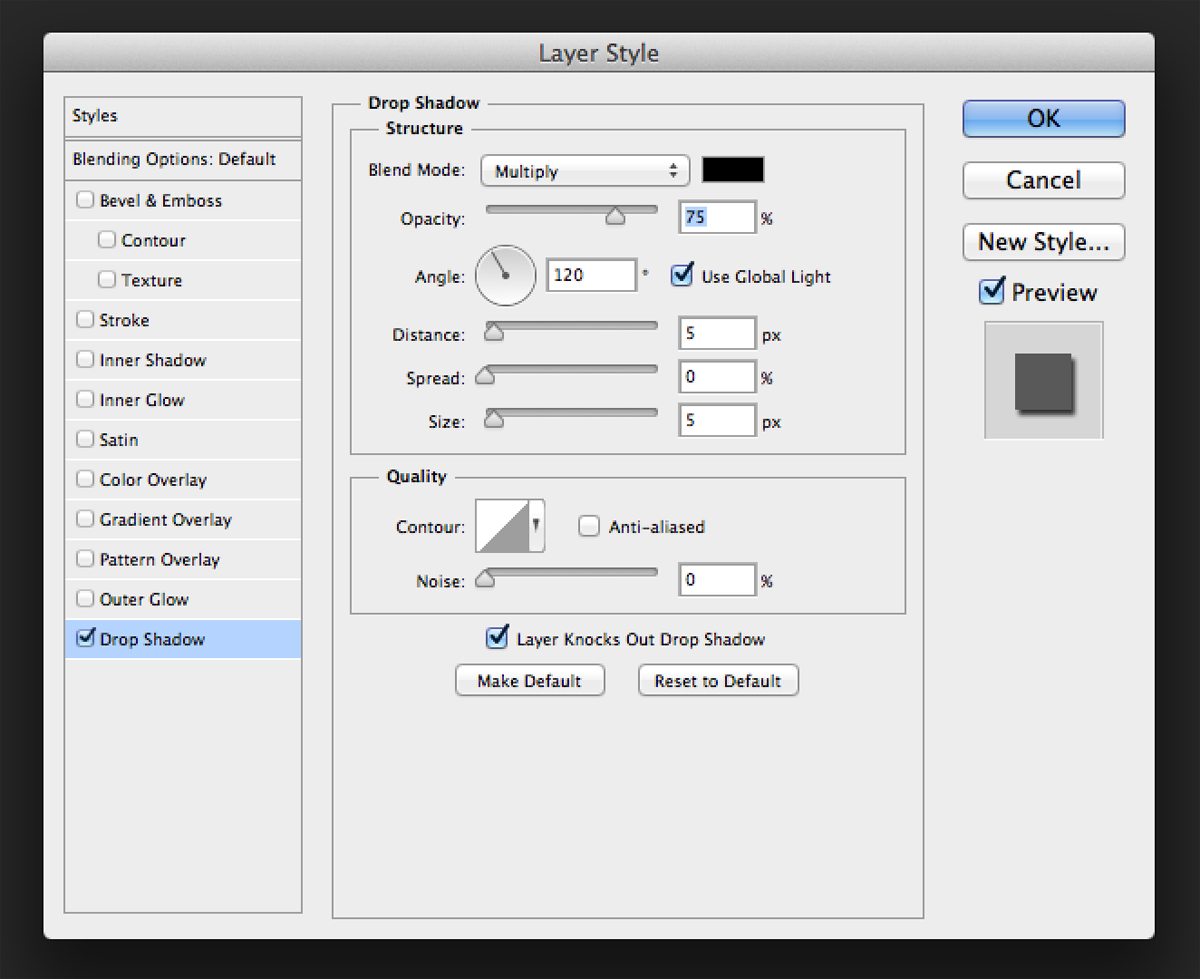The image size is (1200, 979).
Task: Click the Spread slider handle
Action: point(485,376)
